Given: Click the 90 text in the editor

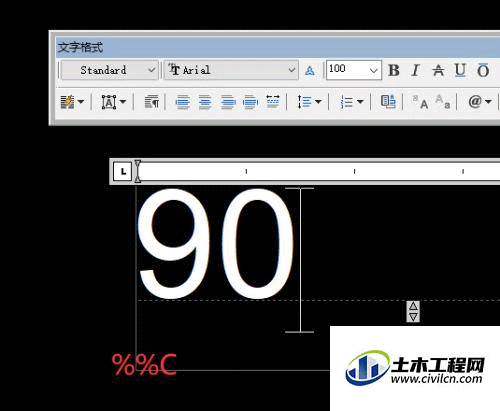Looking at the screenshot, I should (x=216, y=244).
